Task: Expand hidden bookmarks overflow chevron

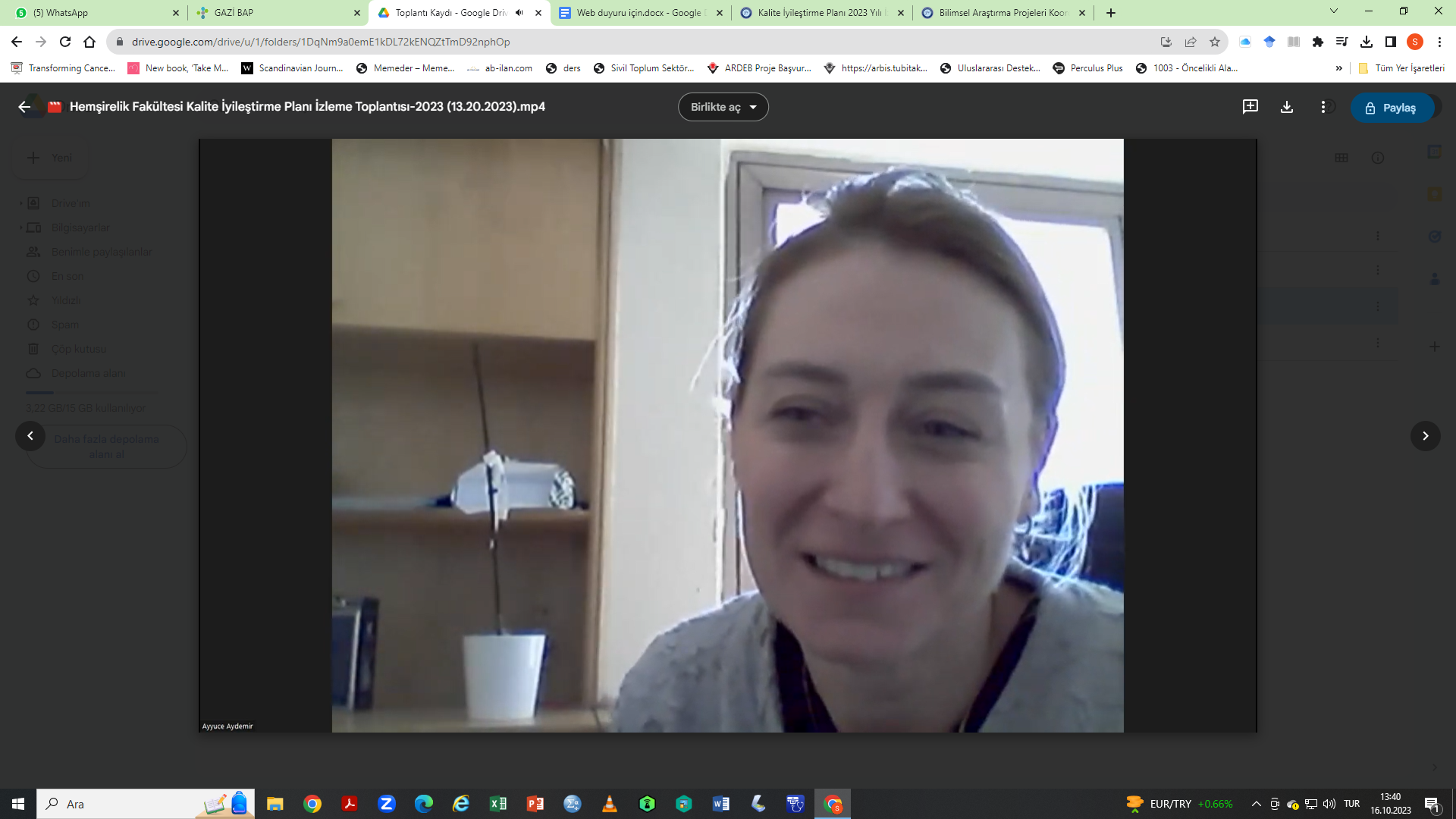Action: 1339,68
